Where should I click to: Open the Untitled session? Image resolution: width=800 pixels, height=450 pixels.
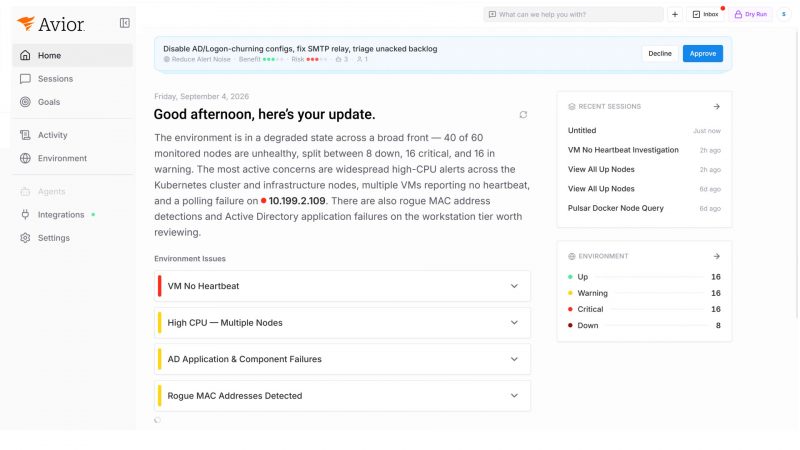(x=644, y=131)
